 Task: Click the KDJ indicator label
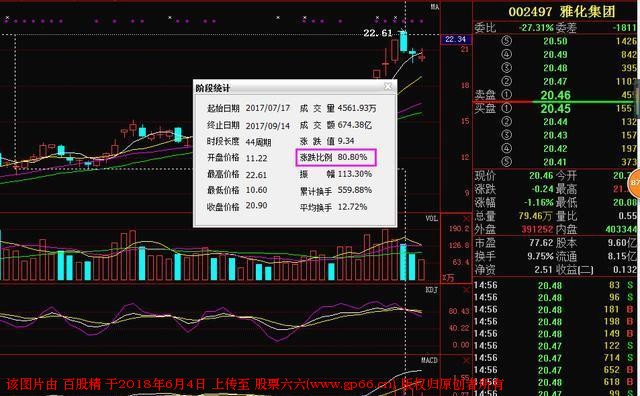click(x=431, y=290)
